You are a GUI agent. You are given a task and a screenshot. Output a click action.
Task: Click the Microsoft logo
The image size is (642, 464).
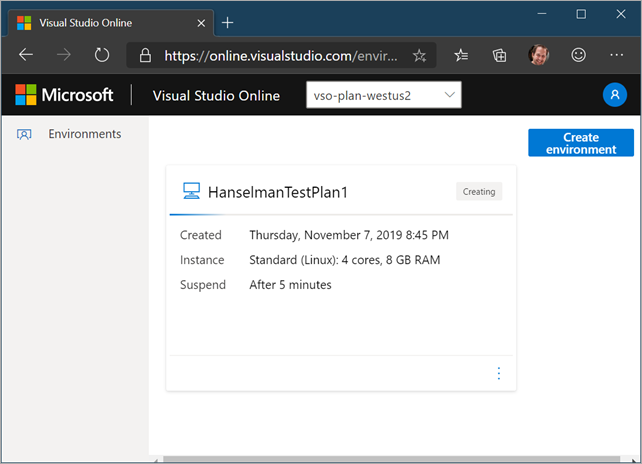64,95
